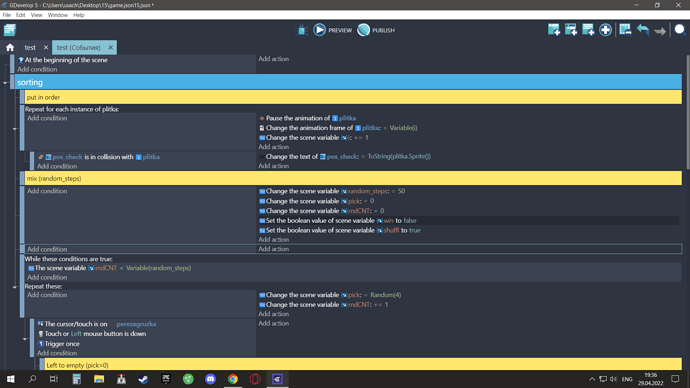
Task: Select random_steps = 50 variable action
Action: (x=332, y=191)
